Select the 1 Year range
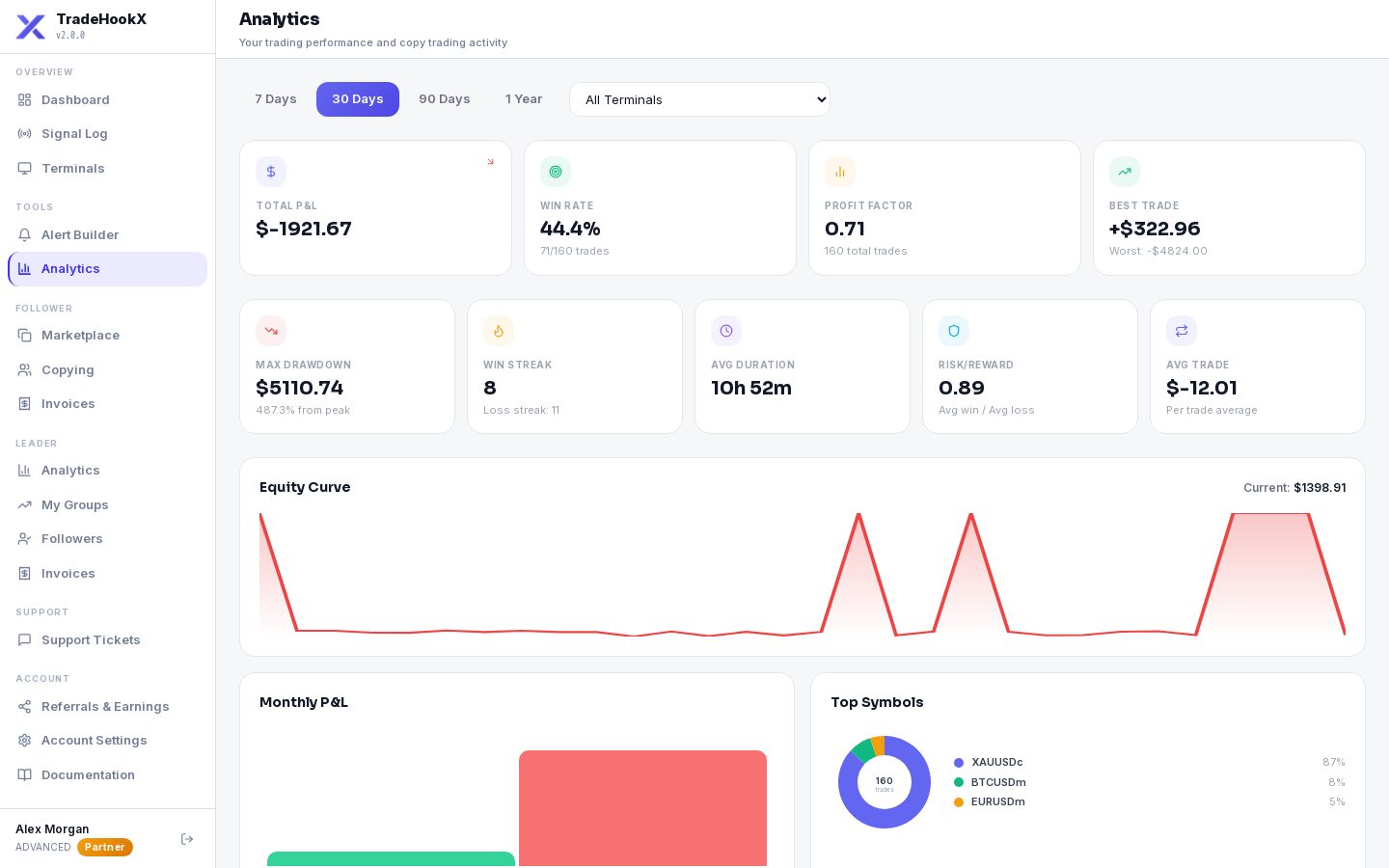 524,99
